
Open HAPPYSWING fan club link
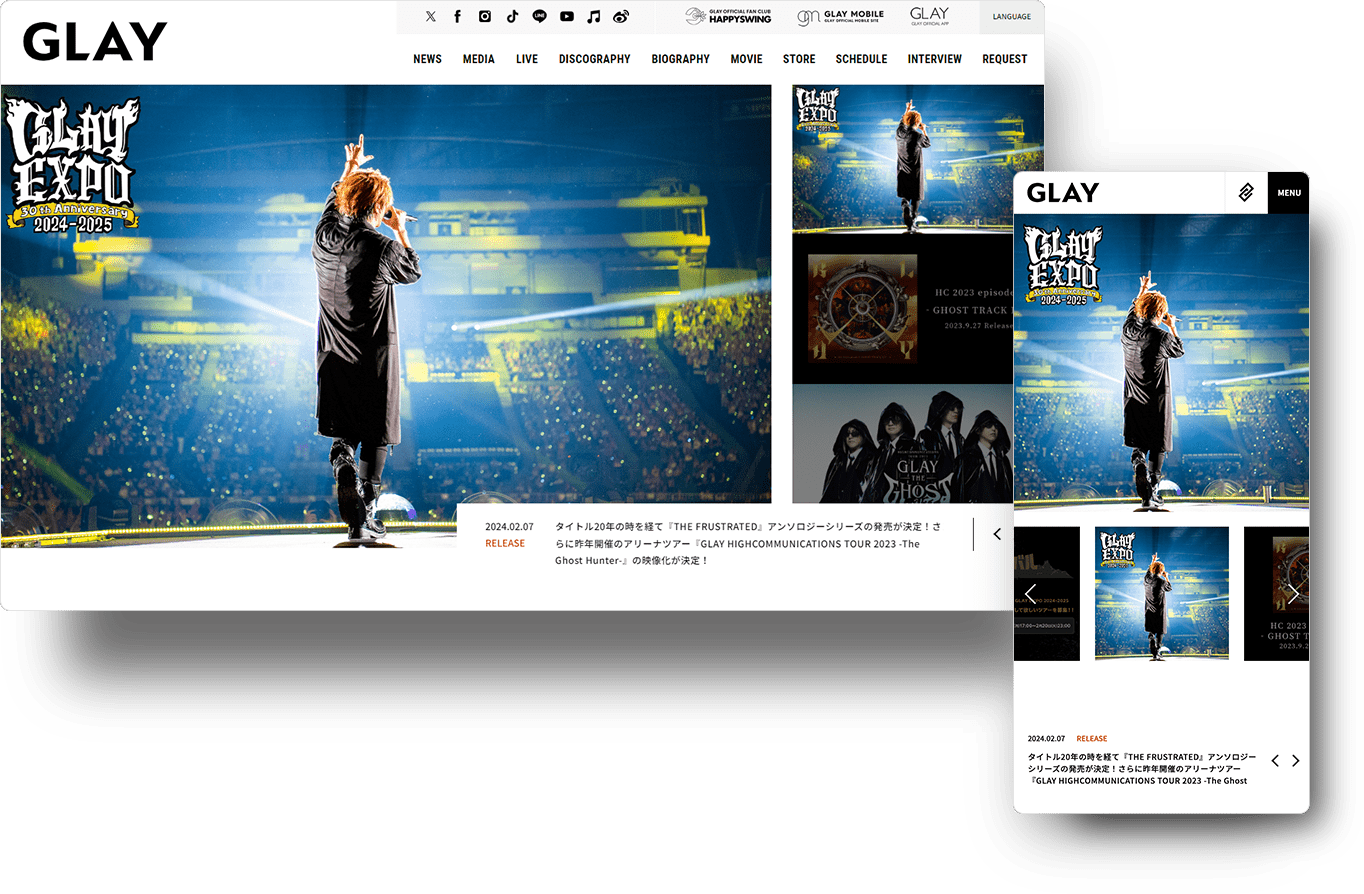tap(729, 17)
